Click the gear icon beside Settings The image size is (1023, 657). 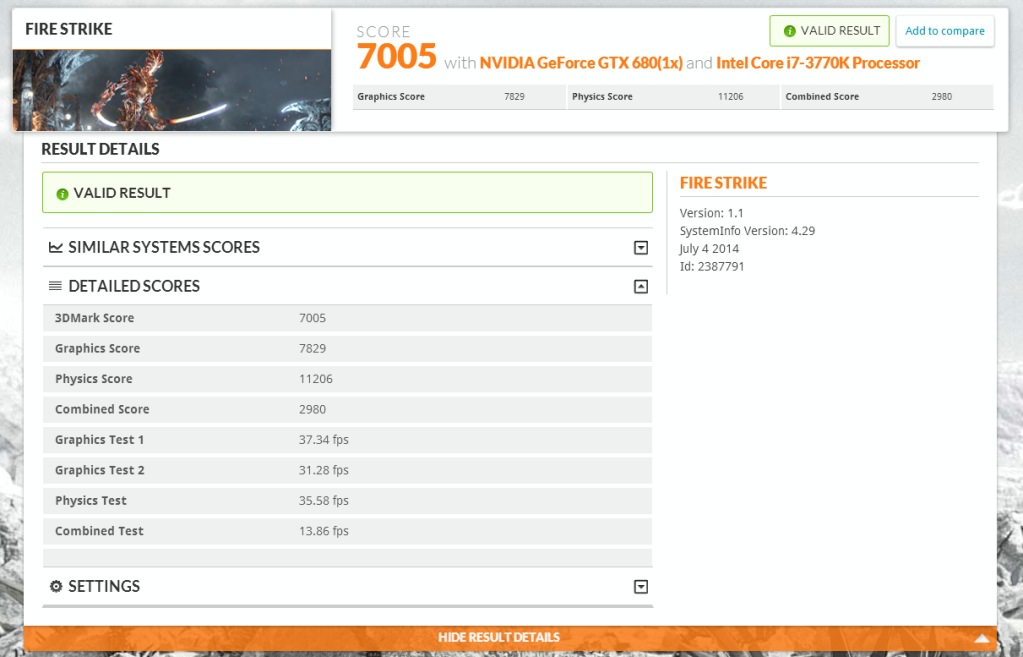(56, 586)
